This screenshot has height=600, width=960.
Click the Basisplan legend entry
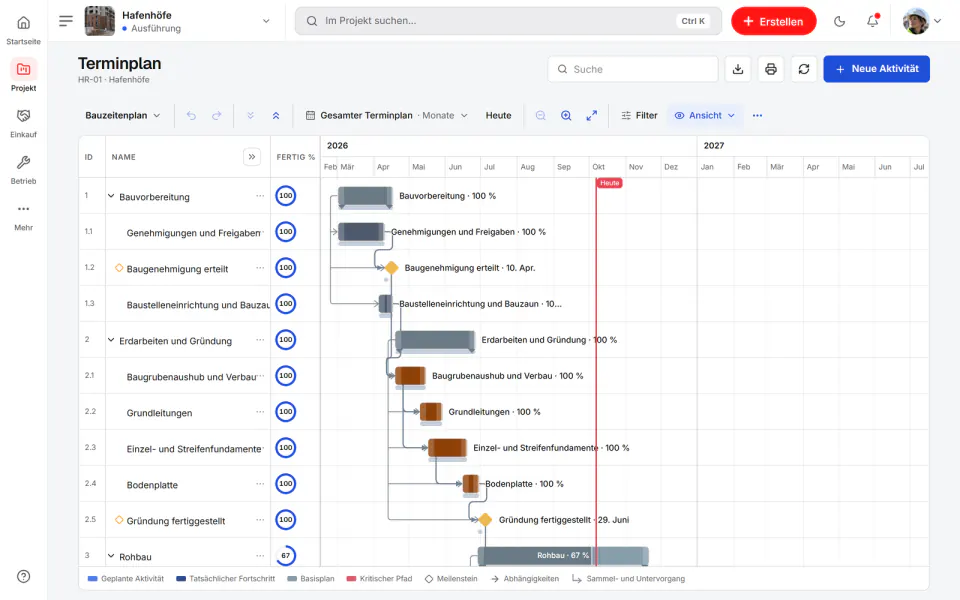pos(311,579)
